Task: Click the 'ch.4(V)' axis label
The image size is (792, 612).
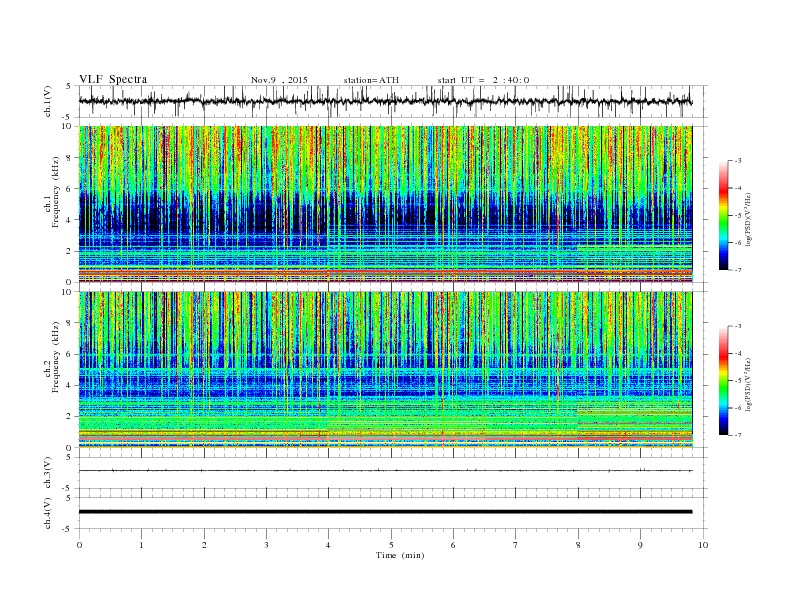Action: click(48, 513)
